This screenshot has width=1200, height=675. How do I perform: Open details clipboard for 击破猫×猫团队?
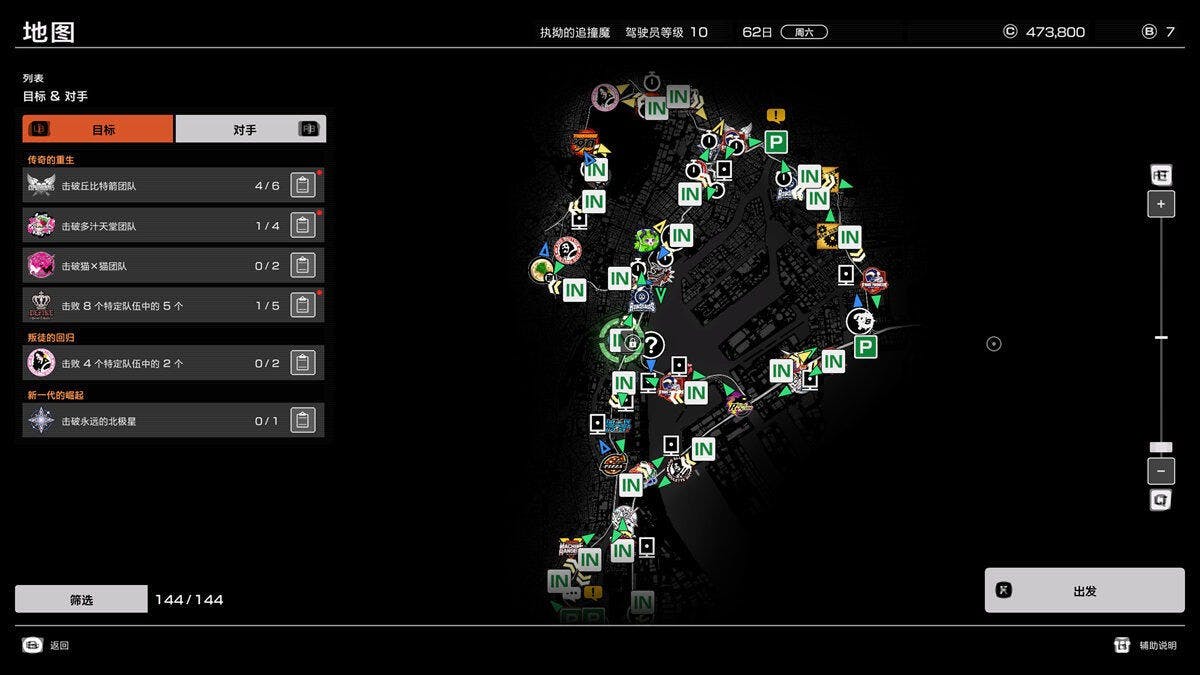click(x=303, y=266)
